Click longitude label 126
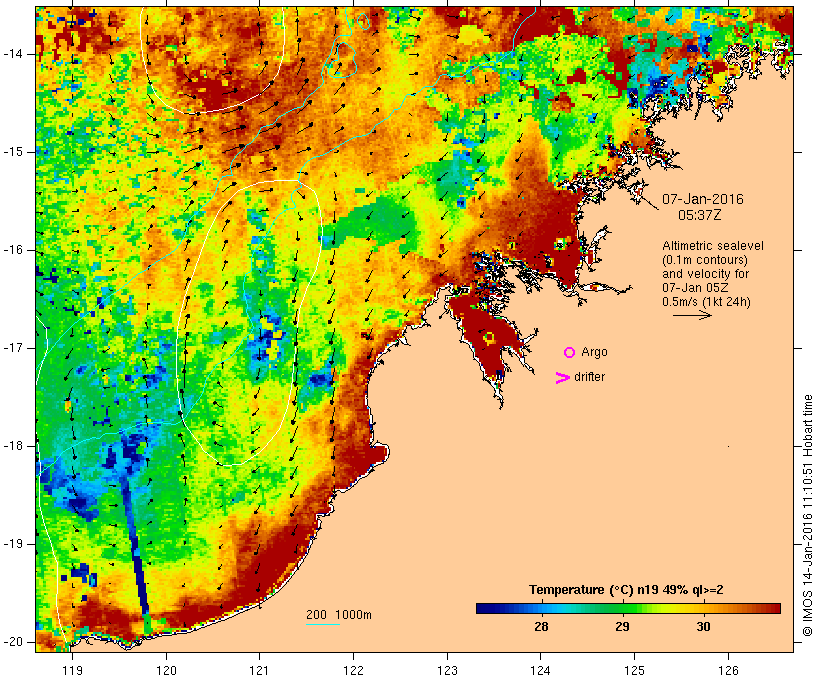The height and width of the screenshot is (680, 820). [728, 670]
